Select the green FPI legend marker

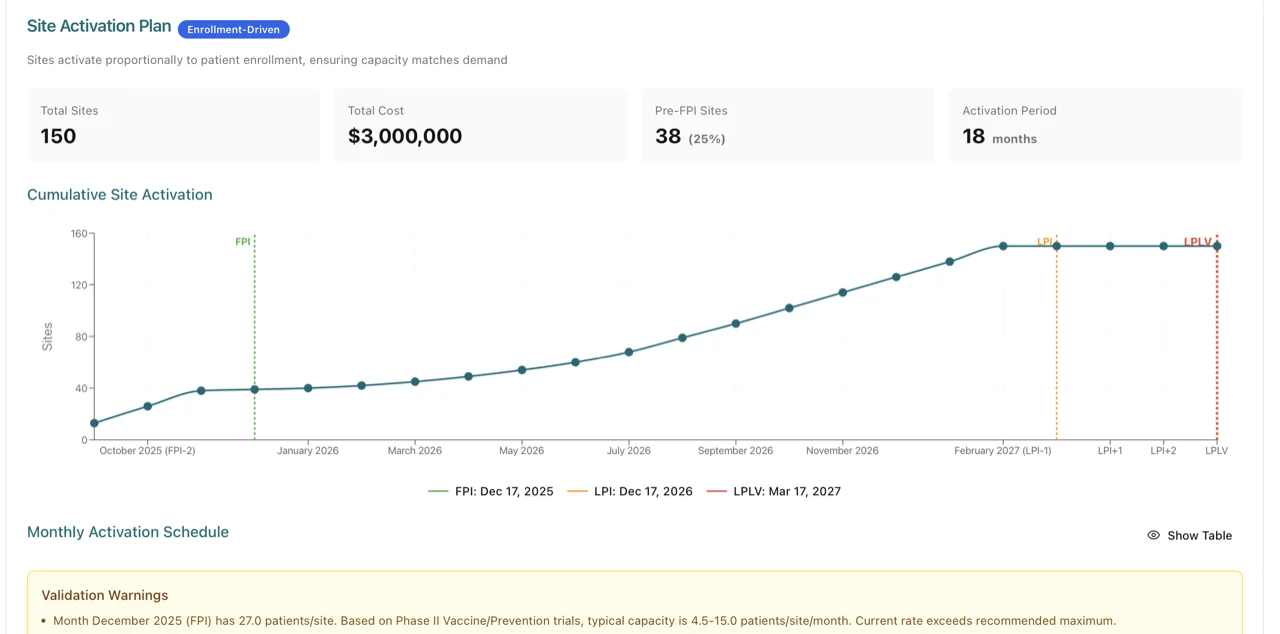pos(436,491)
